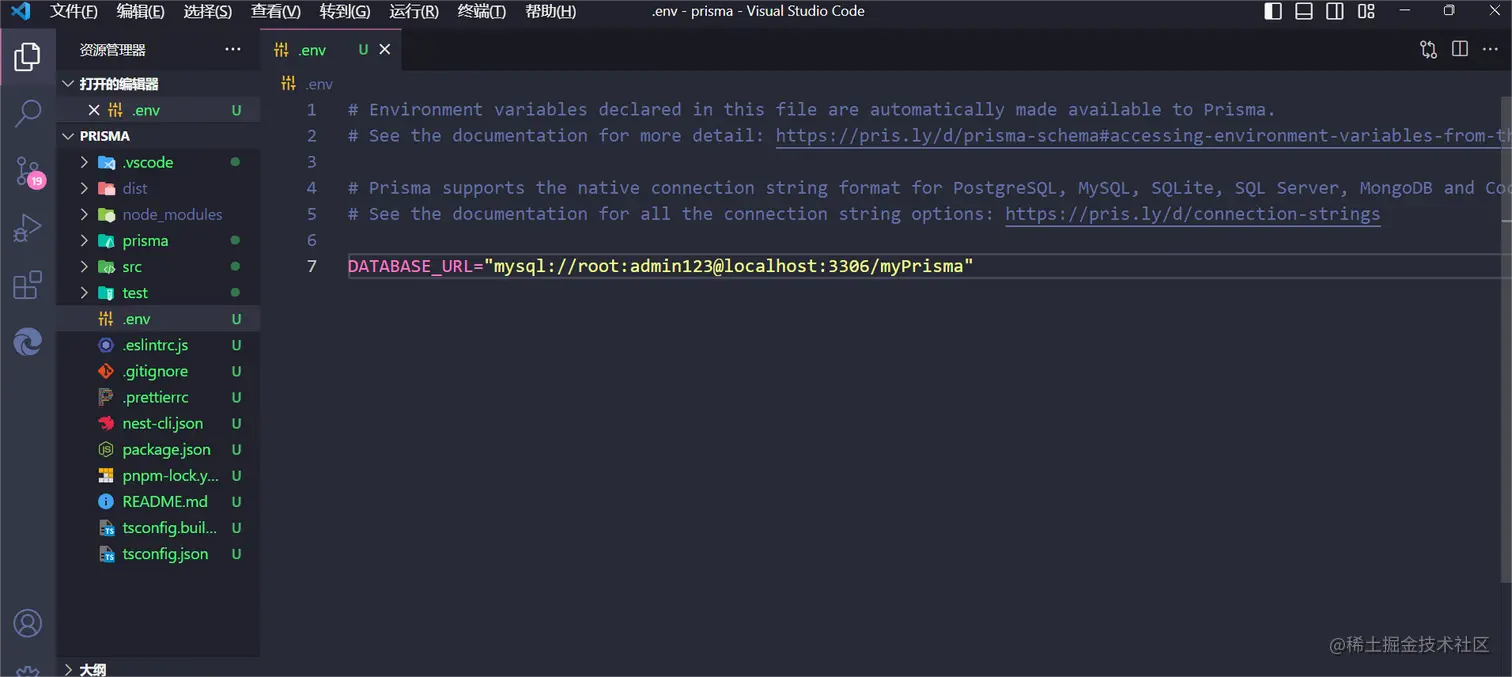Open the View (查看) menu
Screen dimensions: 1512x677
(276, 11)
